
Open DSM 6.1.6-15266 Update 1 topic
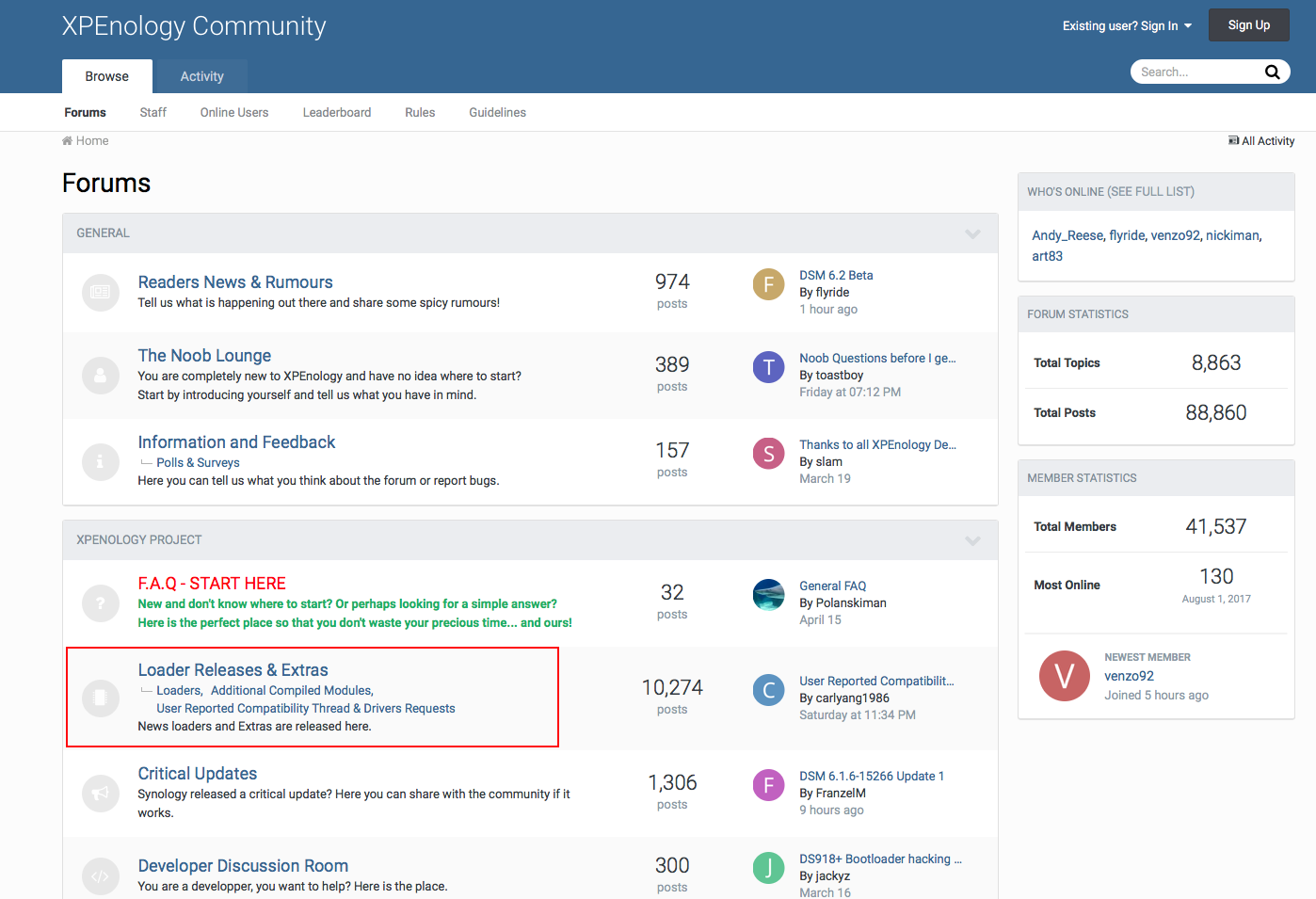point(872,777)
